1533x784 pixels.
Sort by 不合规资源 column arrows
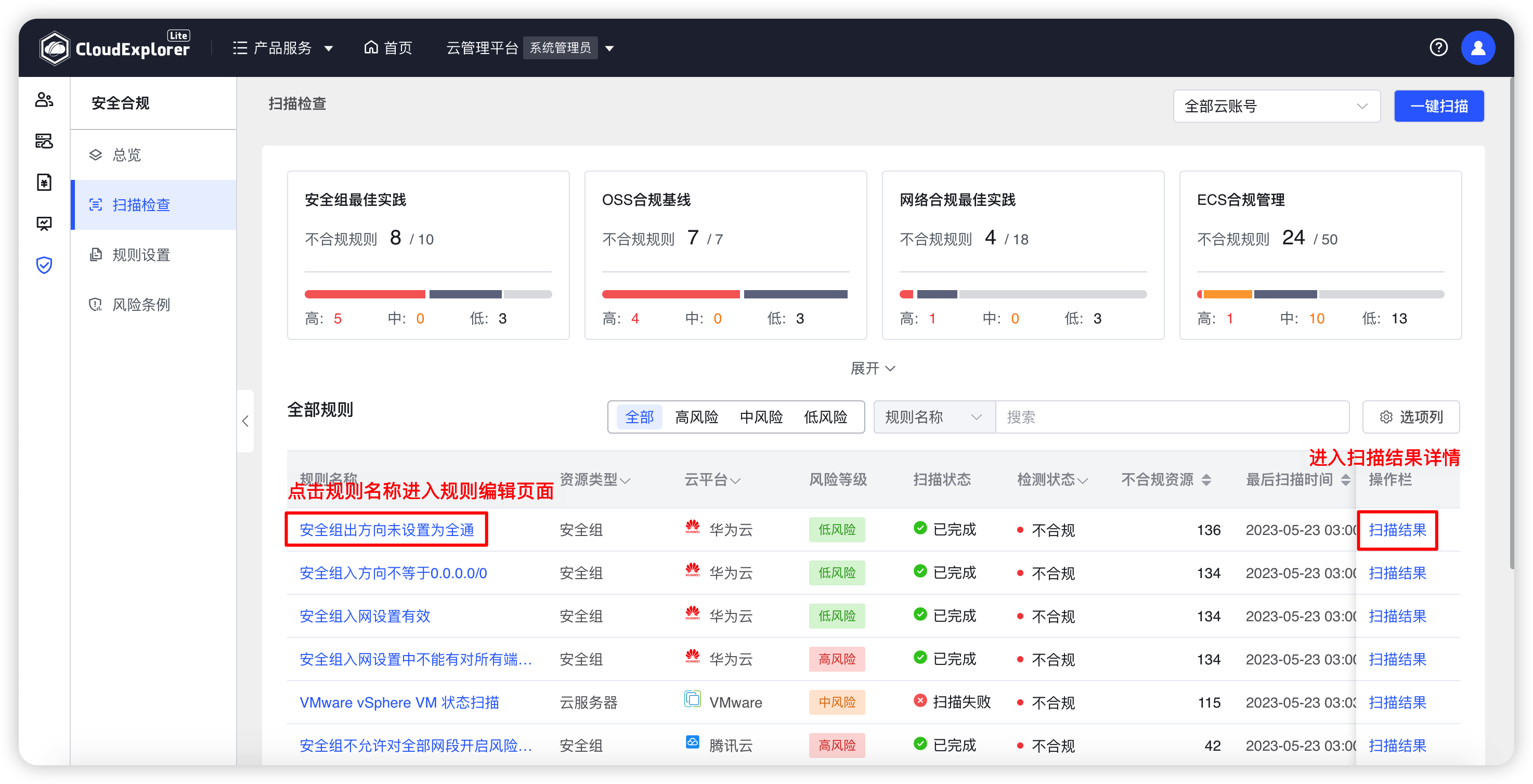(1206, 479)
